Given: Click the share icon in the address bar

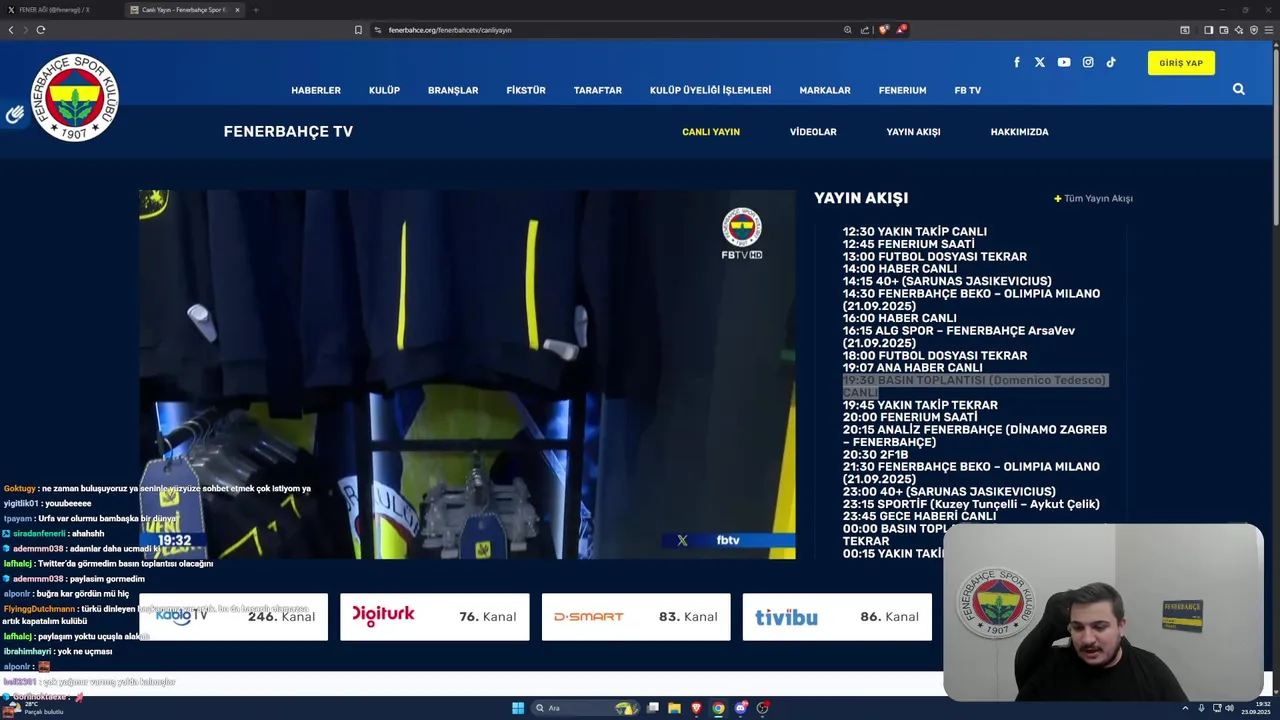Looking at the screenshot, I should point(865,30).
